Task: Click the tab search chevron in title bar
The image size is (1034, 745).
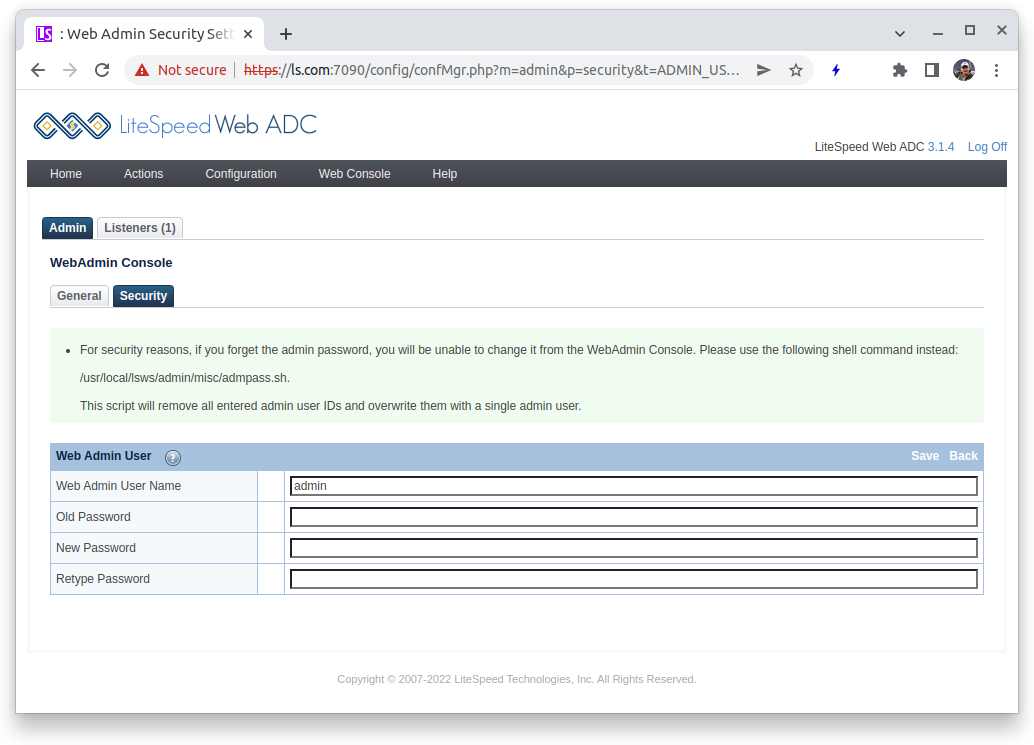Action: [899, 34]
